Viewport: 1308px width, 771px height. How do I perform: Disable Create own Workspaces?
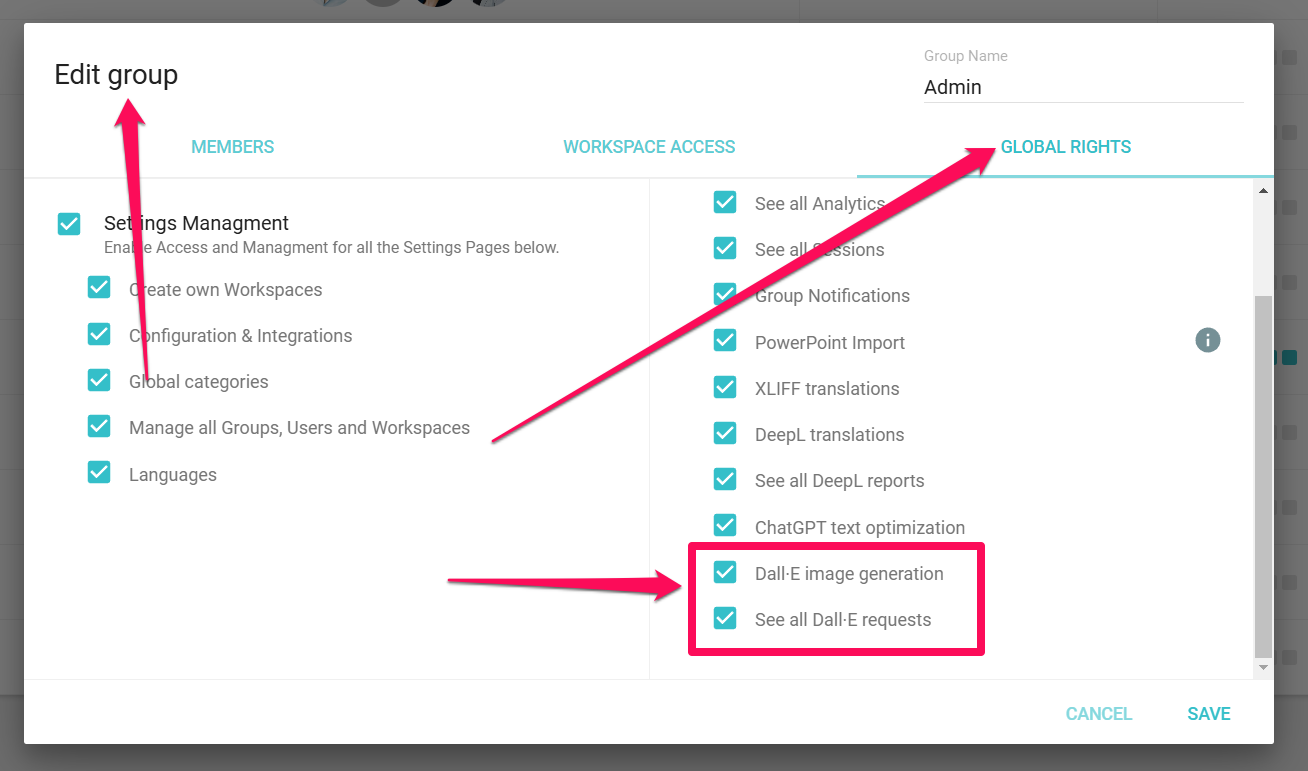(99, 288)
